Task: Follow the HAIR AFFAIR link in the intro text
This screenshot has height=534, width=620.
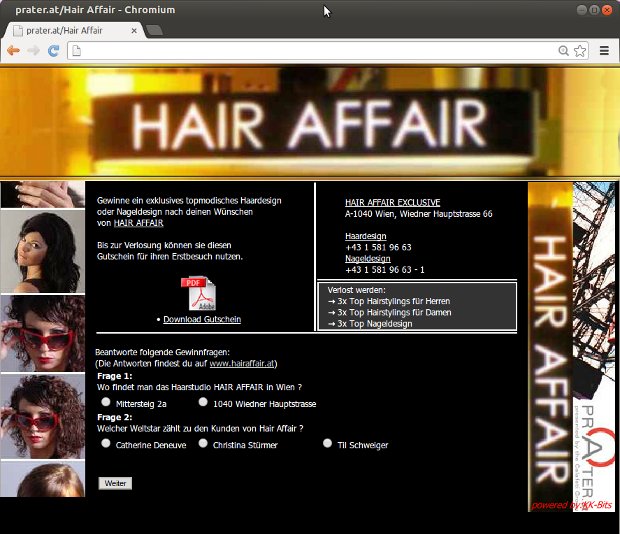Action: (x=138, y=223)
